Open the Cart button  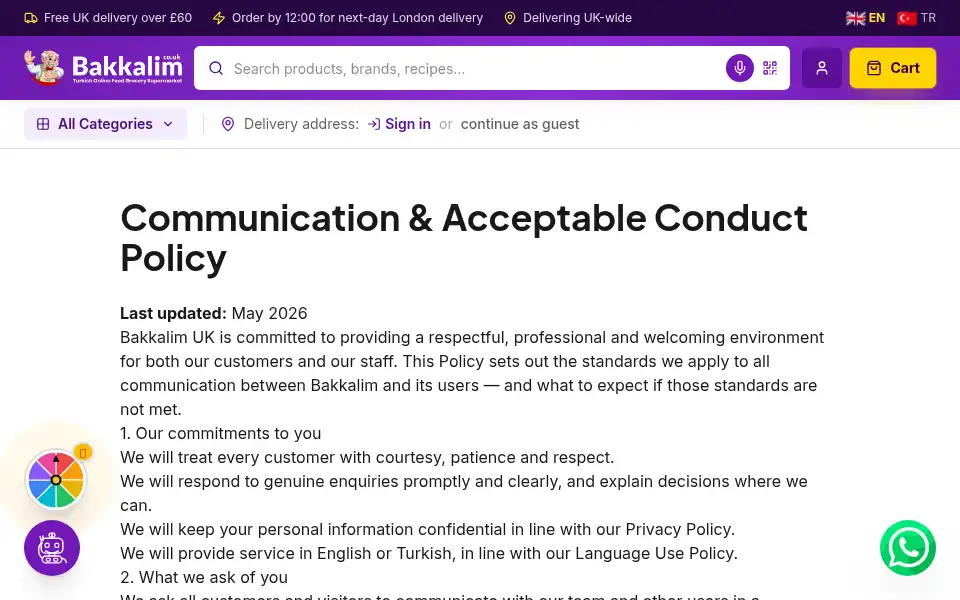tap(893, 68)
